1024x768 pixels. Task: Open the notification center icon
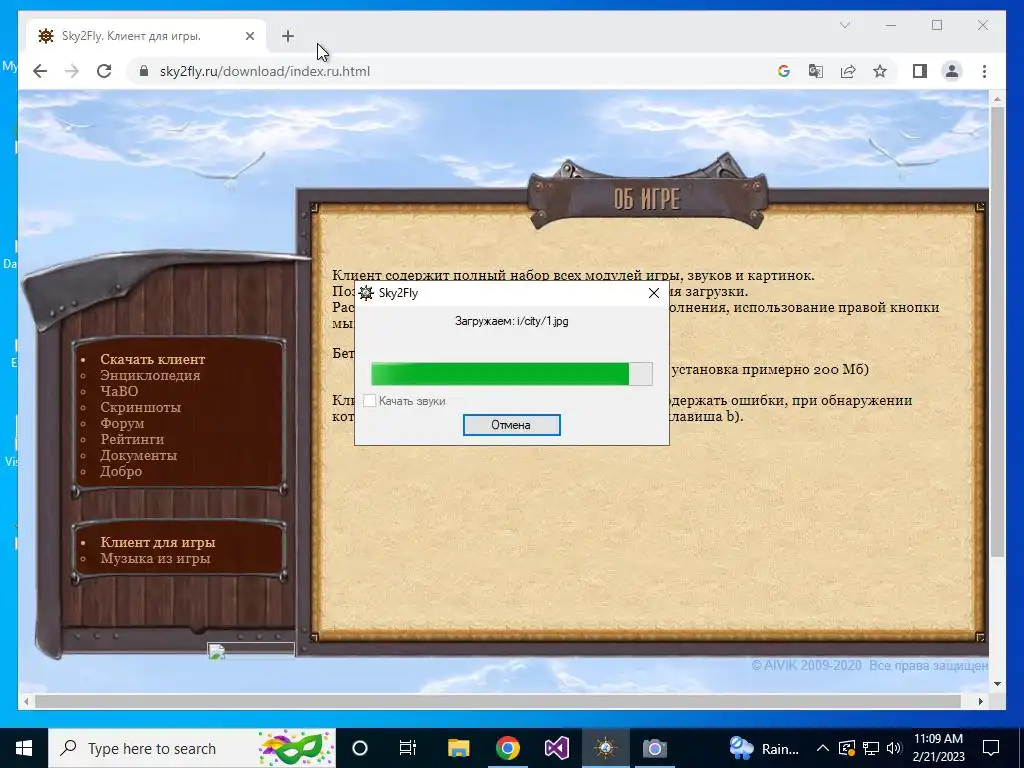tap(991, 748)
